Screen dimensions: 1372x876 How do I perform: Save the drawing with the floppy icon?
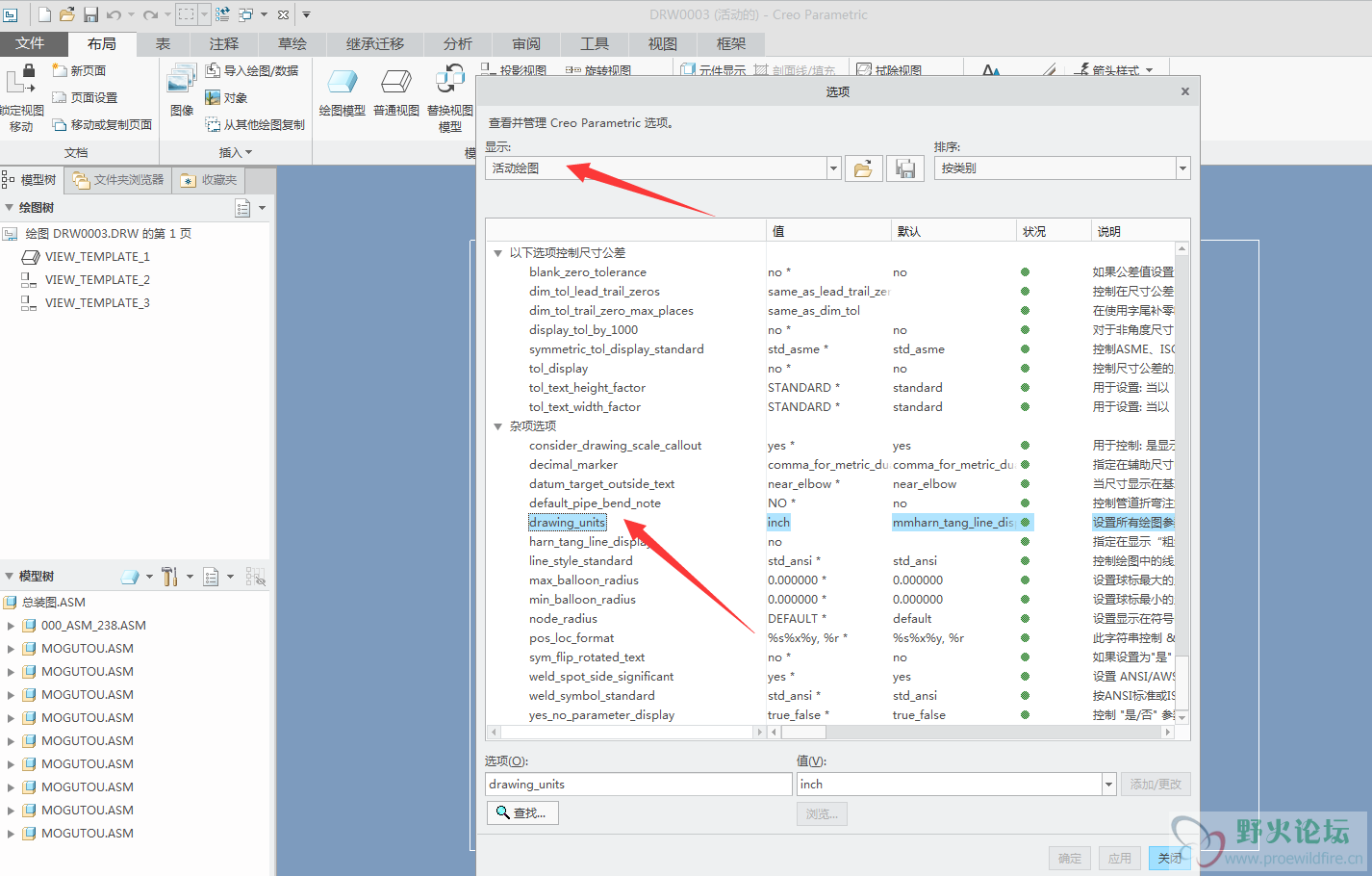[x=90, y=14]
